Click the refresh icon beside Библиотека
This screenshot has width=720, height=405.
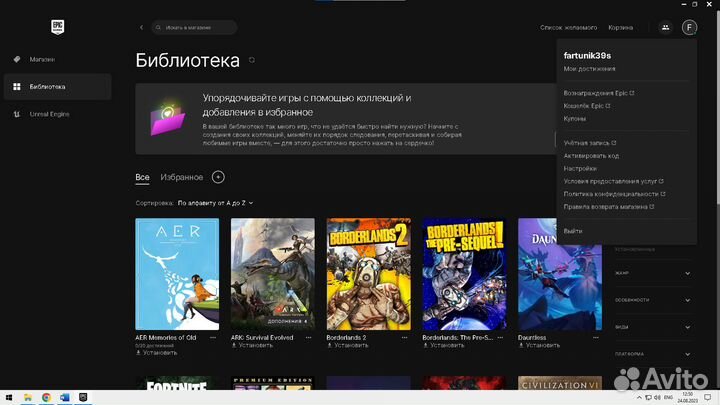coord(252,61)
